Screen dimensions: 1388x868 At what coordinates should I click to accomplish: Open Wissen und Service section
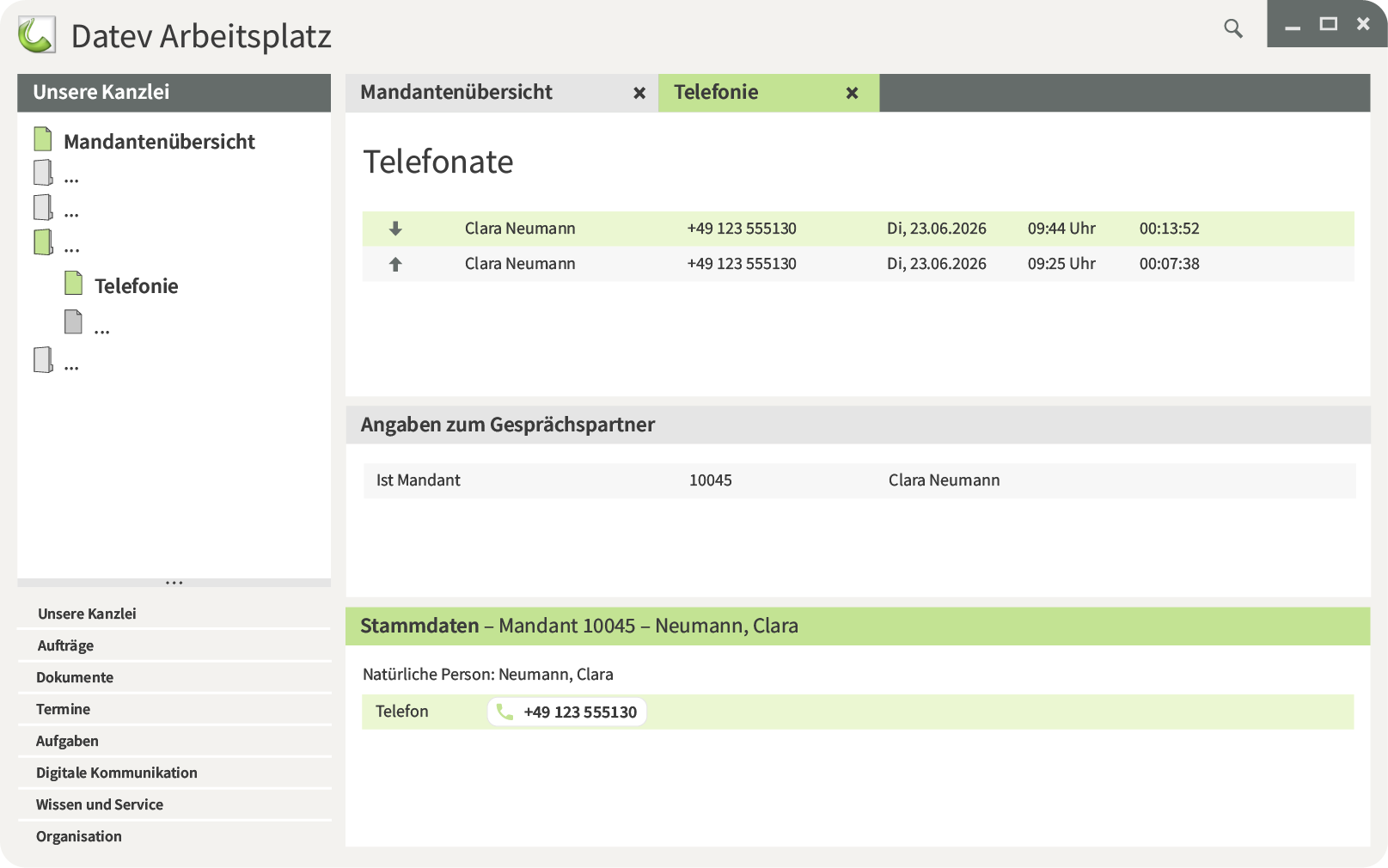100,804
